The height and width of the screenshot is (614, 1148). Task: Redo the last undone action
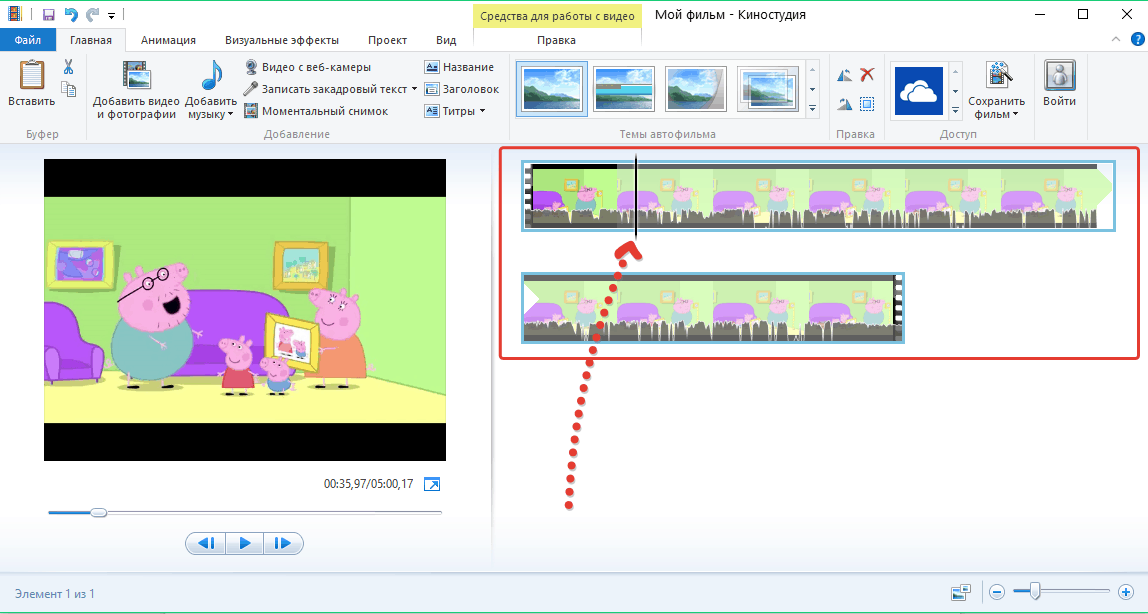[x=92, y=15]
